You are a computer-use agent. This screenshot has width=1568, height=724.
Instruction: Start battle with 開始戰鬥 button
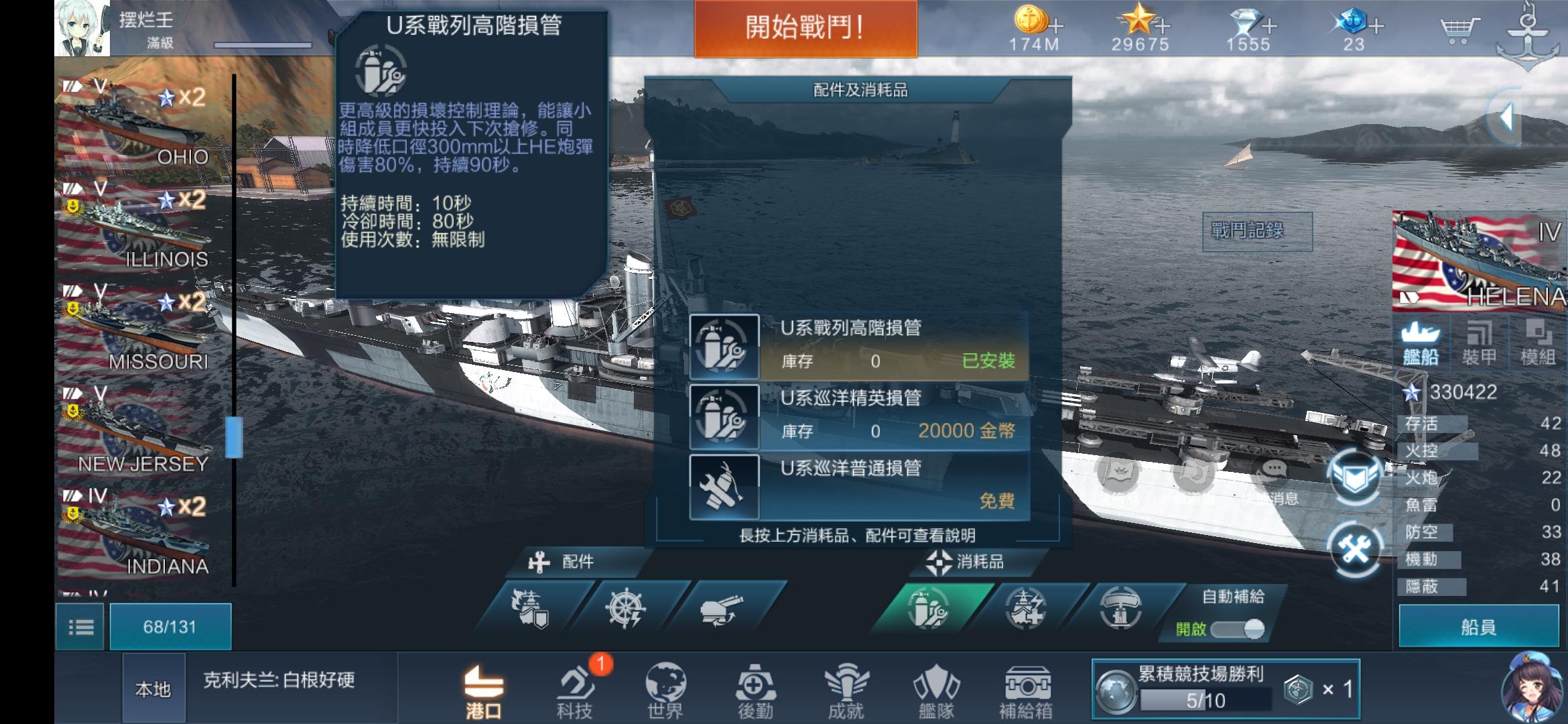point(805,28)
